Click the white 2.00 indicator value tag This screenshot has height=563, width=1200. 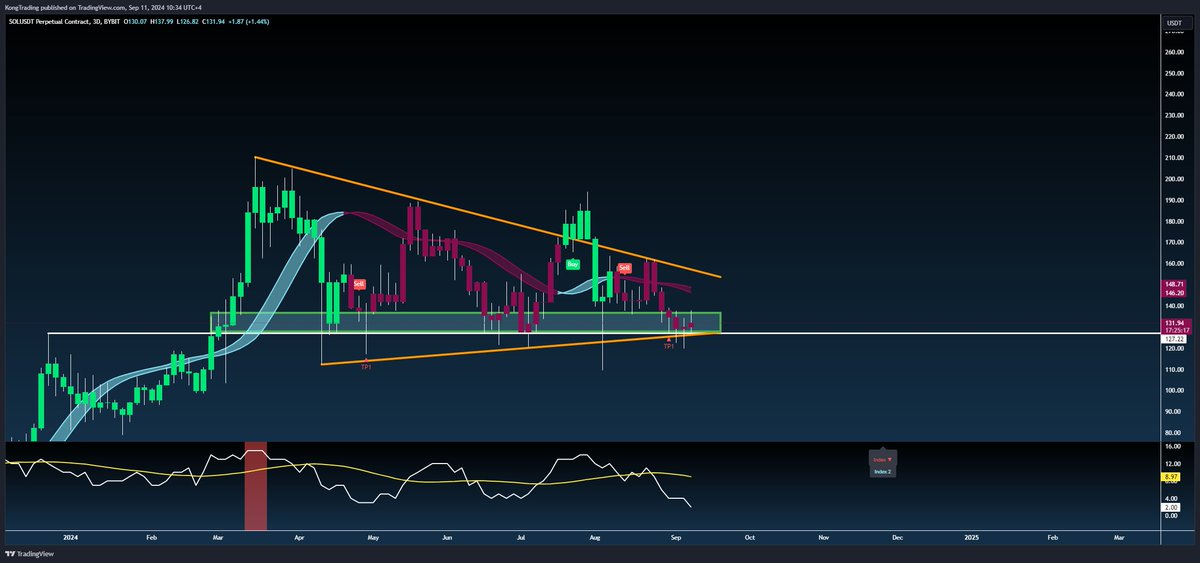1172,507
